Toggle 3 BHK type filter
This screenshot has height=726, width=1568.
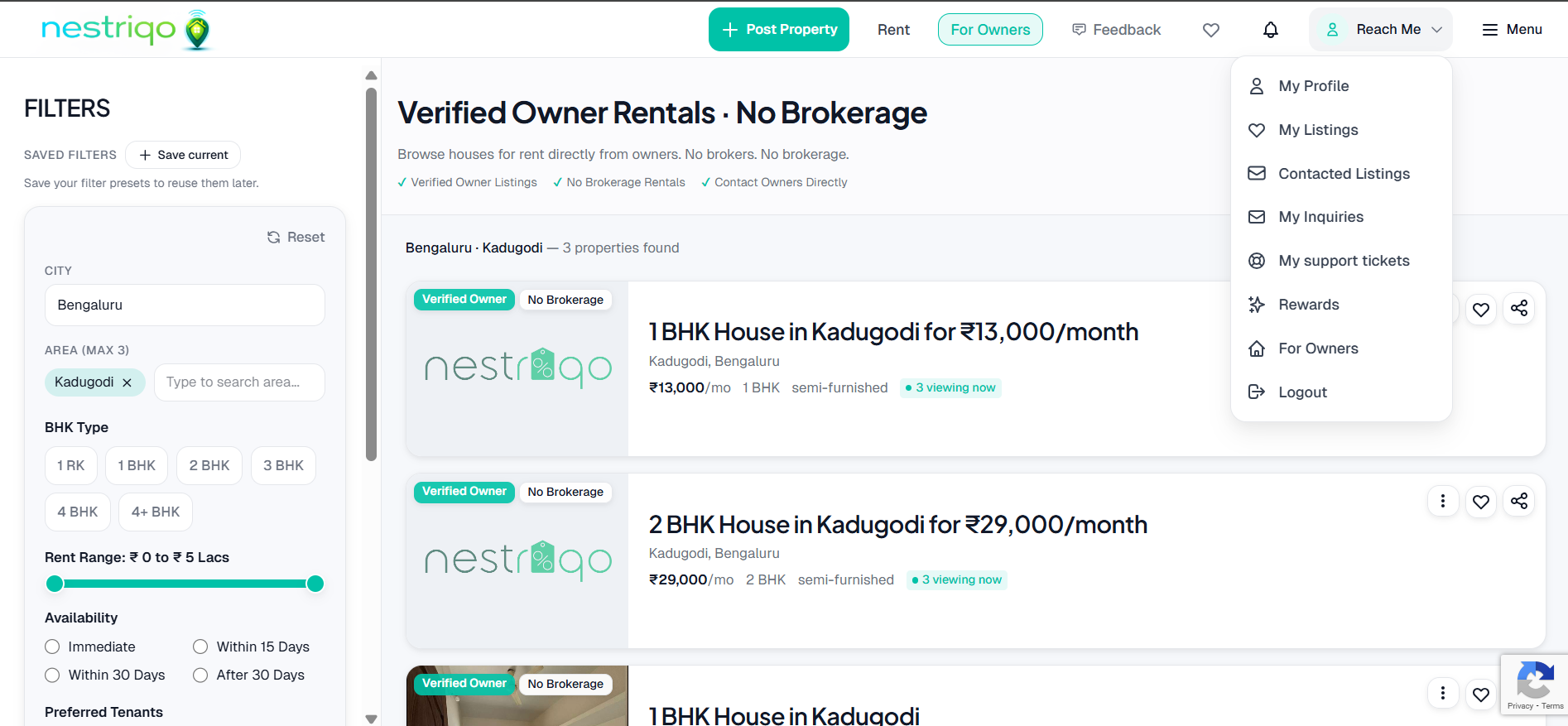(283, 466)
